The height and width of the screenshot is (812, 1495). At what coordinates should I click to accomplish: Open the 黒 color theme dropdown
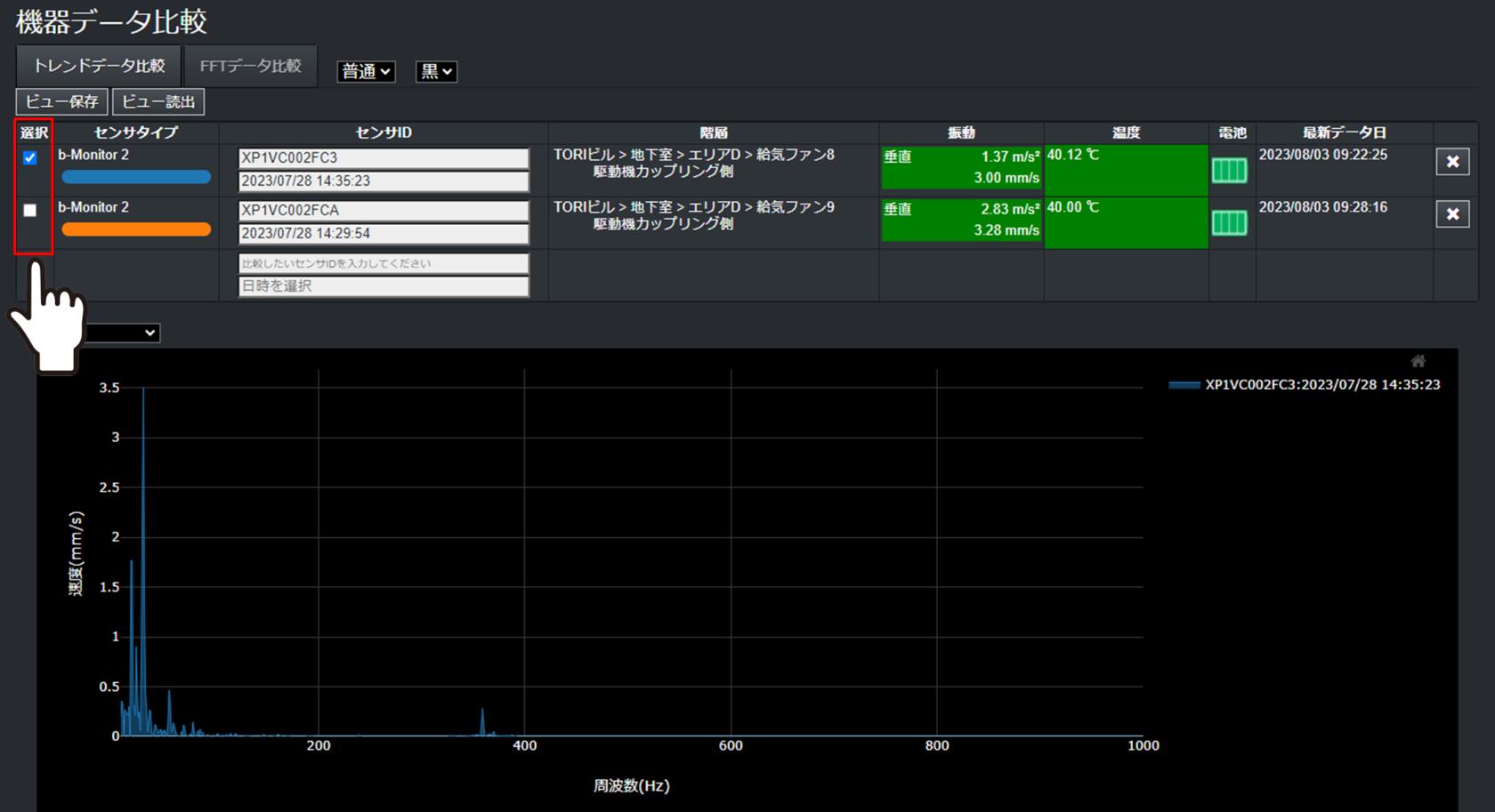click(x=436, y=71)
